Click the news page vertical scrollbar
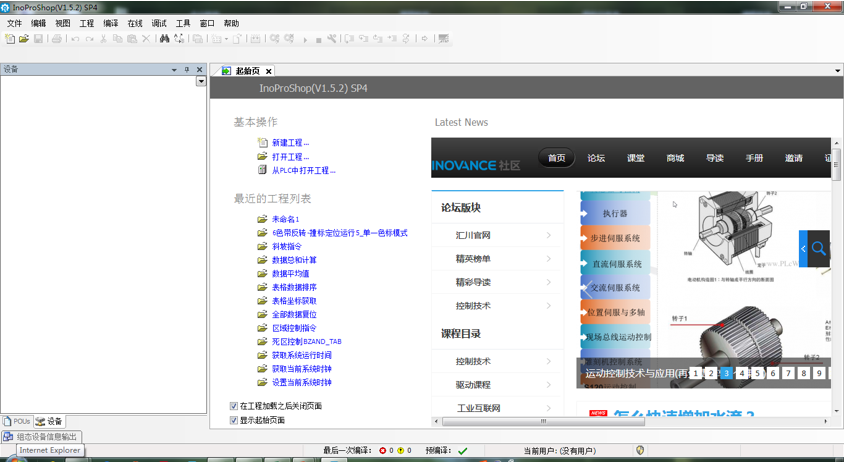 [x=836, y=165]
